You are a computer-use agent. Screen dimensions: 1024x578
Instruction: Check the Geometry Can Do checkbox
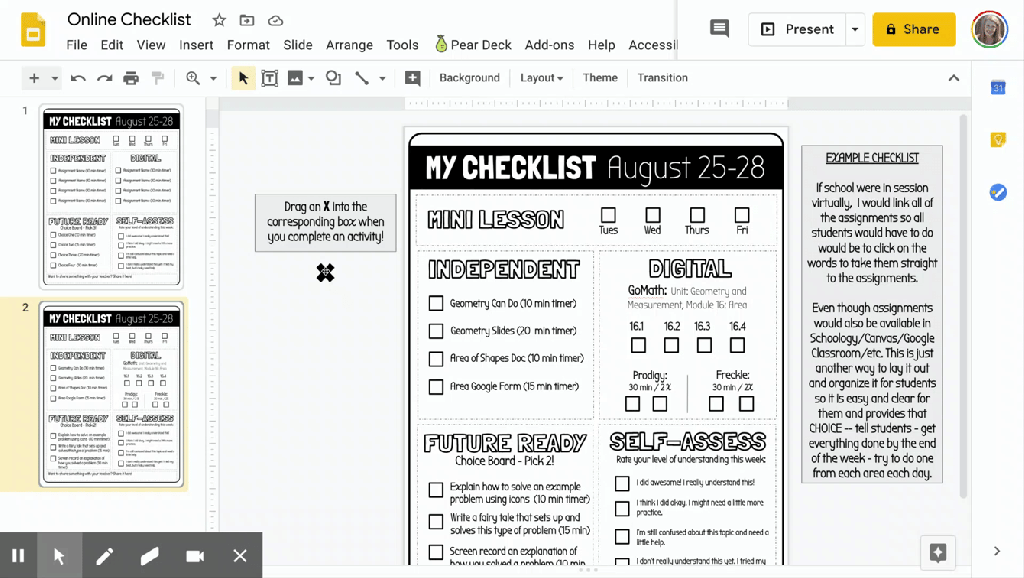[x=436, y=303]
